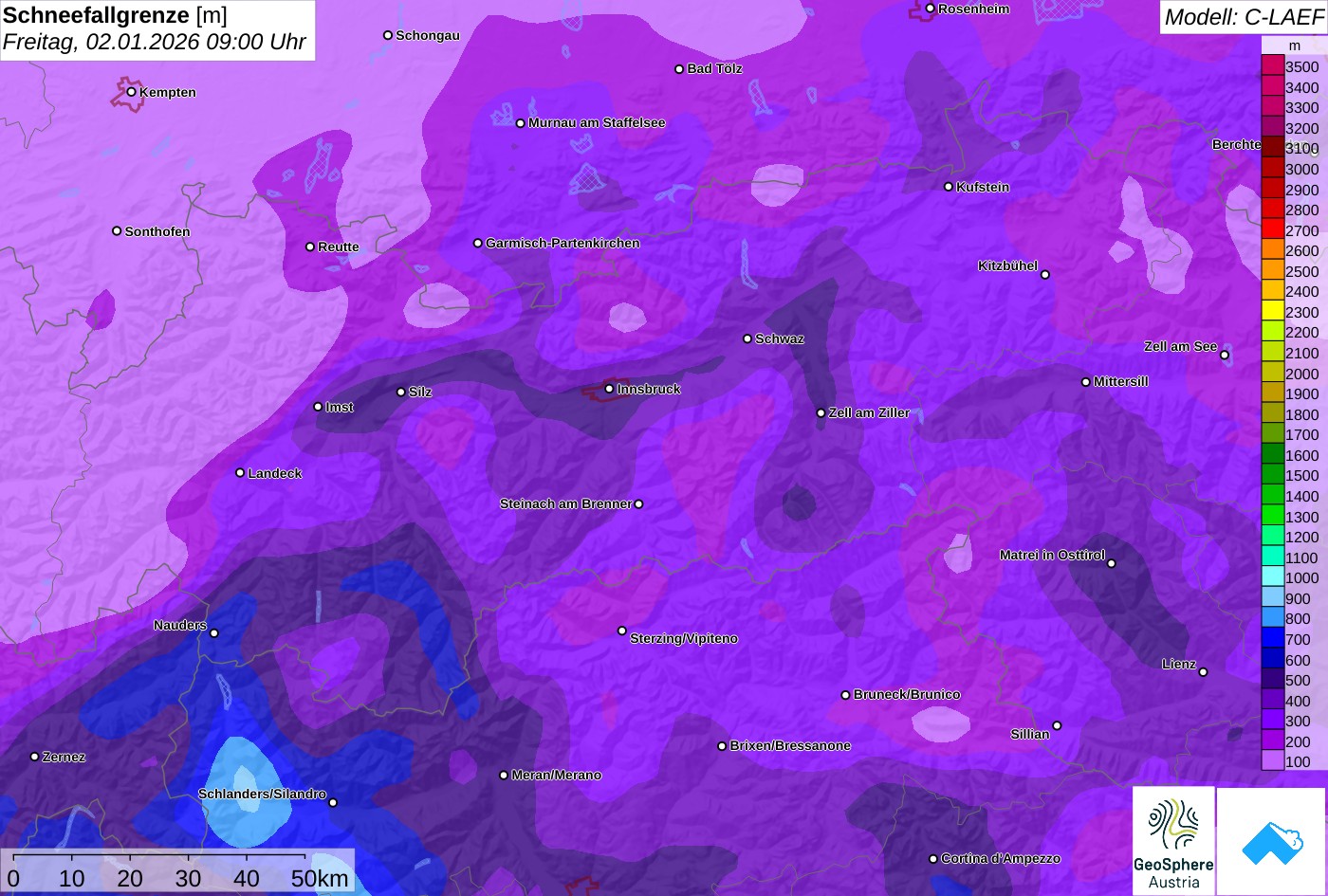The height and width of the screenshot is (896, 1328).
Task: Click the Modell: C-LAEF label
Action: coord(1243,16)
